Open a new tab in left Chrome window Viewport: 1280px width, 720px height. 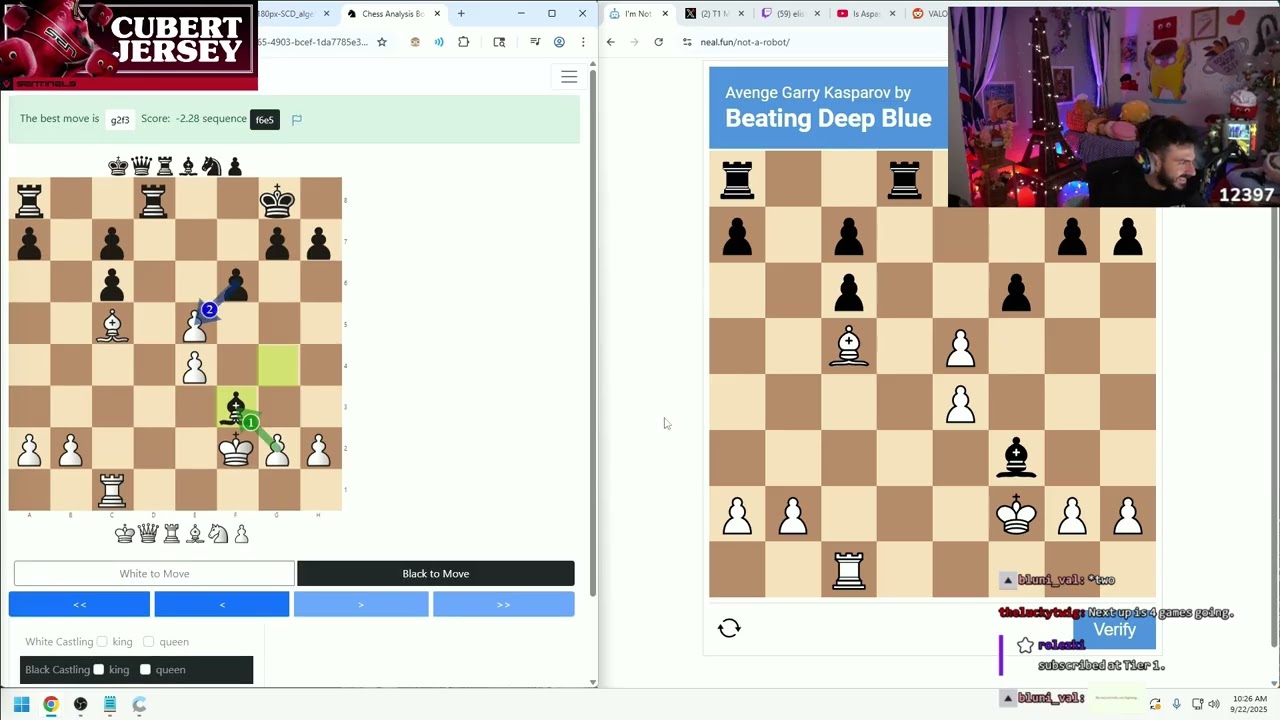(461, 14)
